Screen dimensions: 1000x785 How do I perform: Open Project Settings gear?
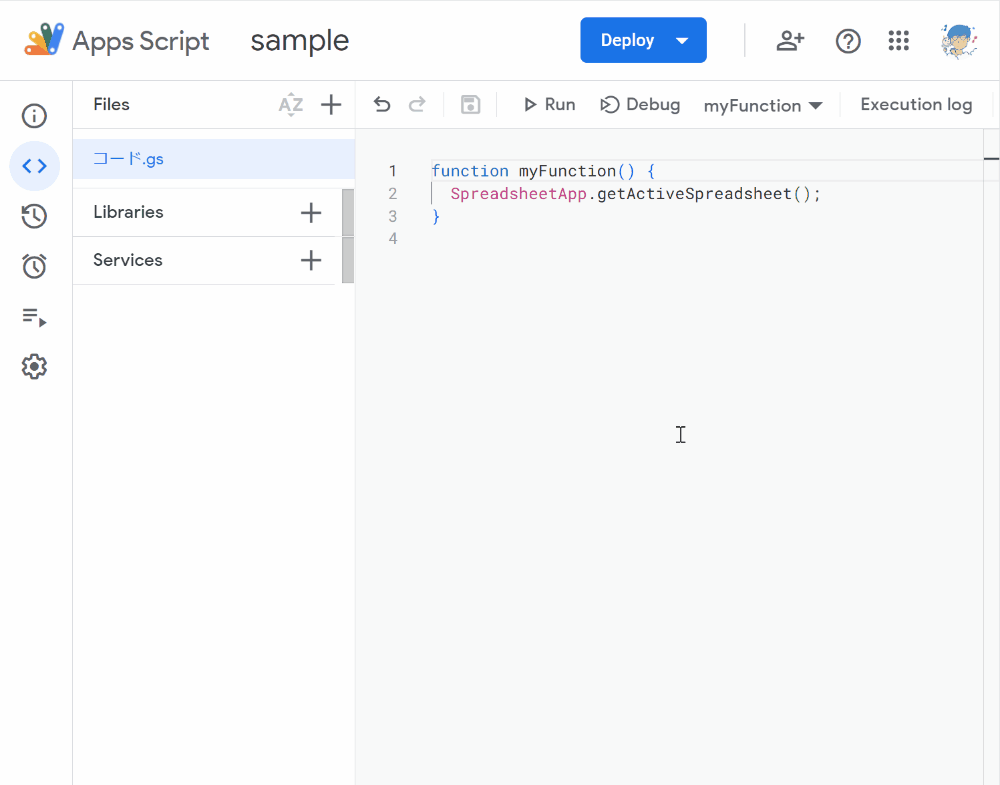point(34,367)
